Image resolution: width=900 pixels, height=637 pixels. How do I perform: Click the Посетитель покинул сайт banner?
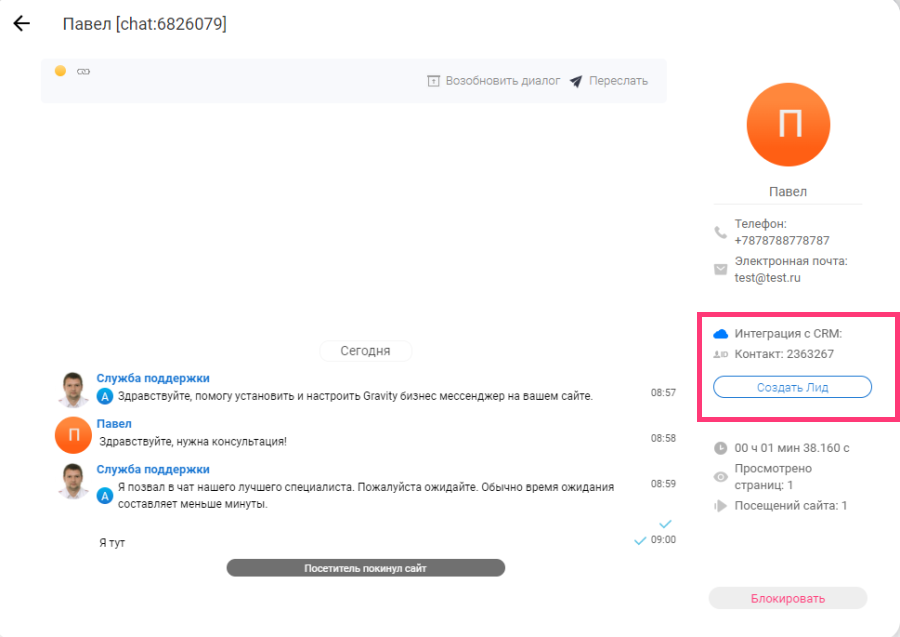365,568
